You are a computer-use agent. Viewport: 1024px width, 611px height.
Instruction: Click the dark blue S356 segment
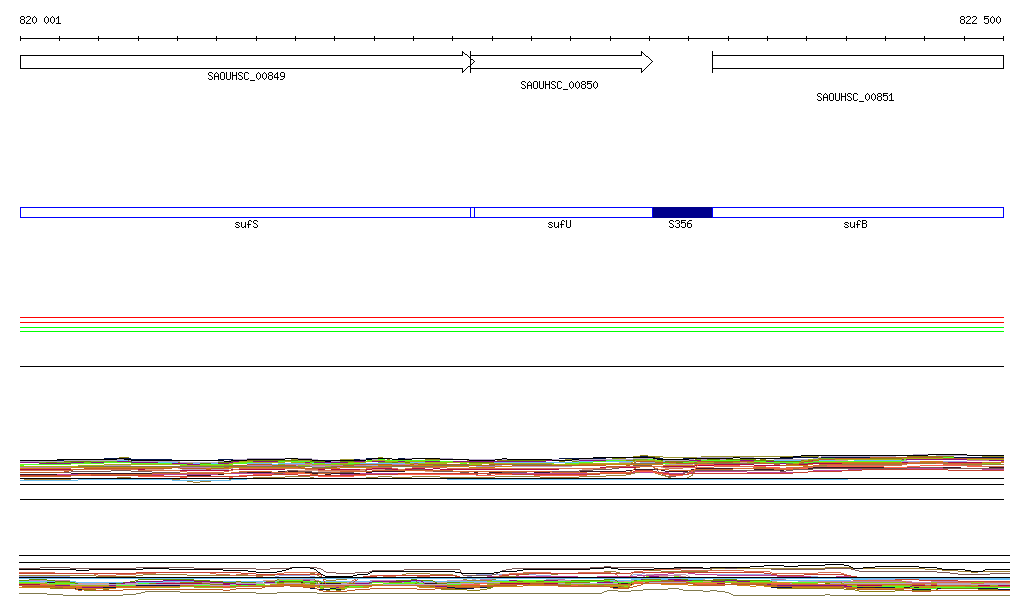click(682, 212)
